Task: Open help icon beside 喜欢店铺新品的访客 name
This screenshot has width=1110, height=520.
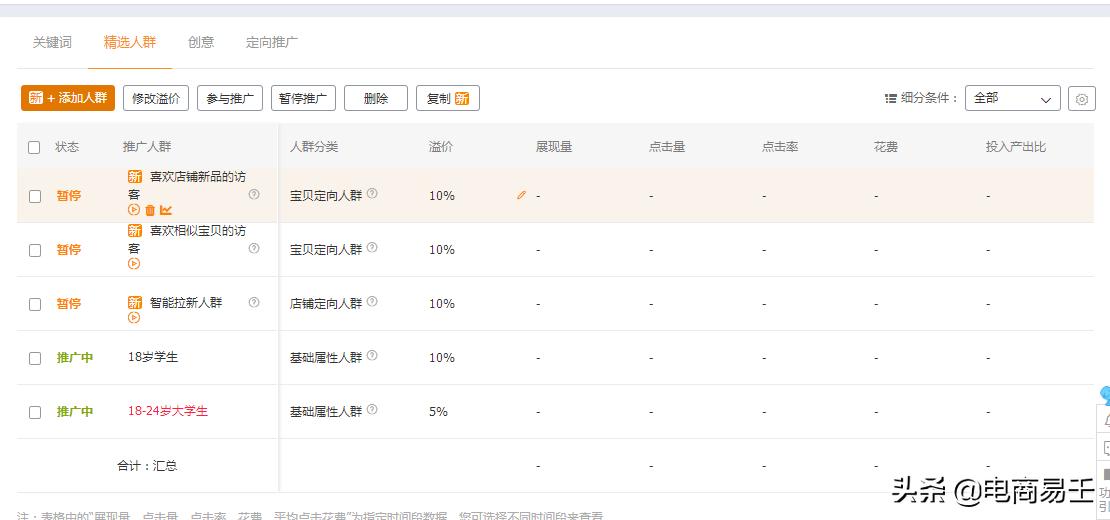Action: tap(254, 194)
